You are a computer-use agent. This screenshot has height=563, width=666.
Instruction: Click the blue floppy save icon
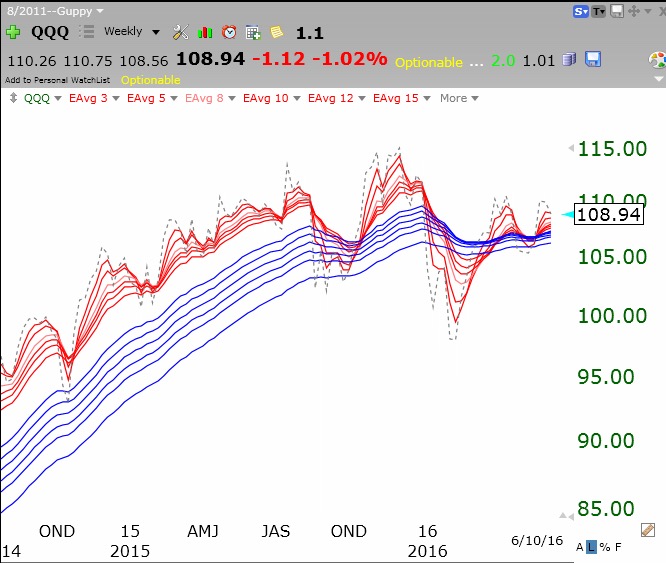point(593,59)
